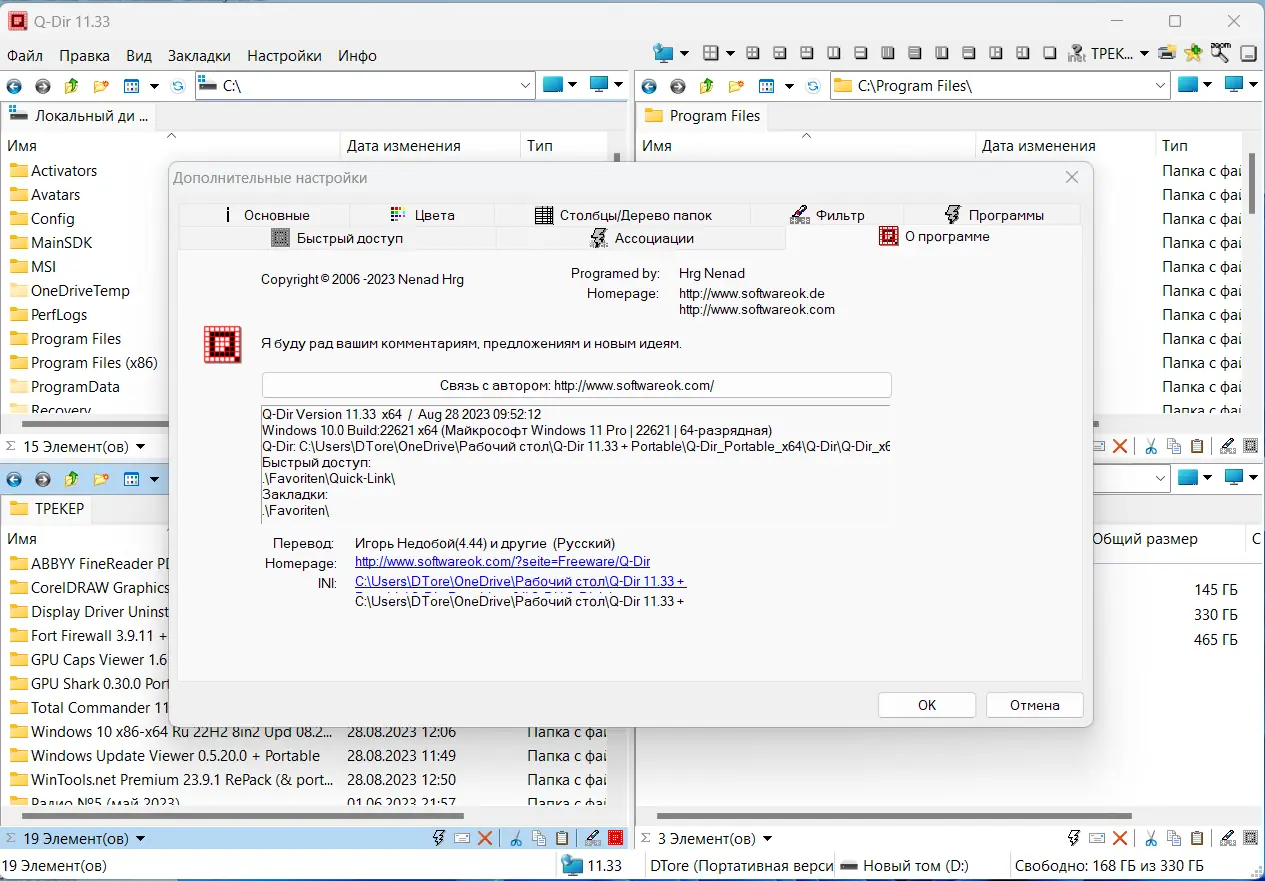
Task: Go up one level in Program Files pane
Action: click(707, 86)
